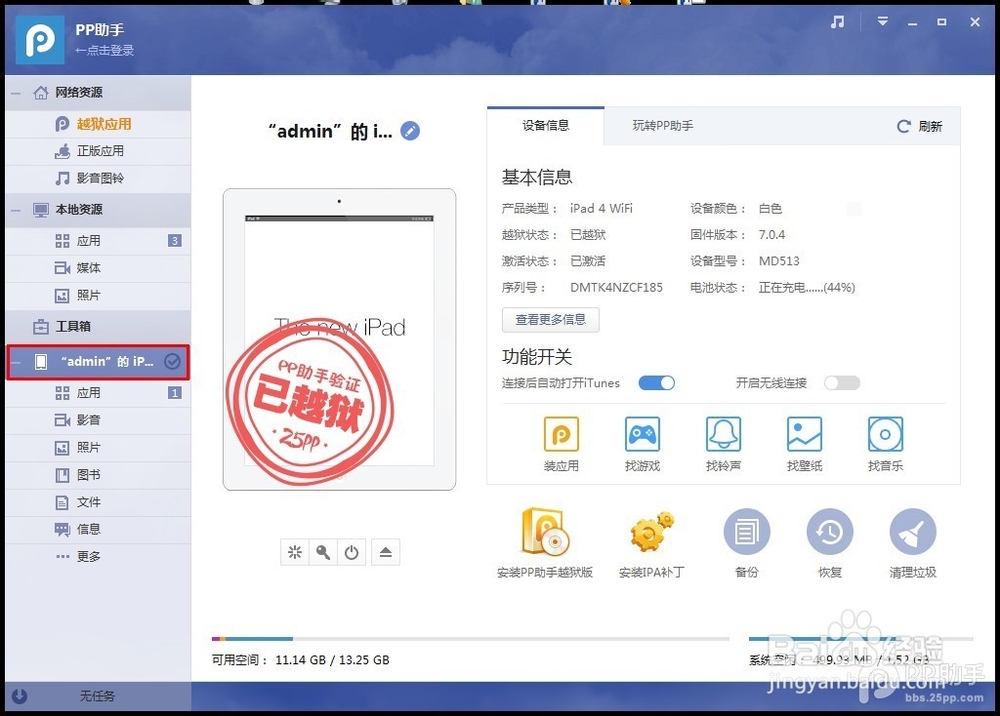Rename device using the pencil edit icon
Screen dimensions: 1000x716
pyautogui.click(x=410, y=130)
